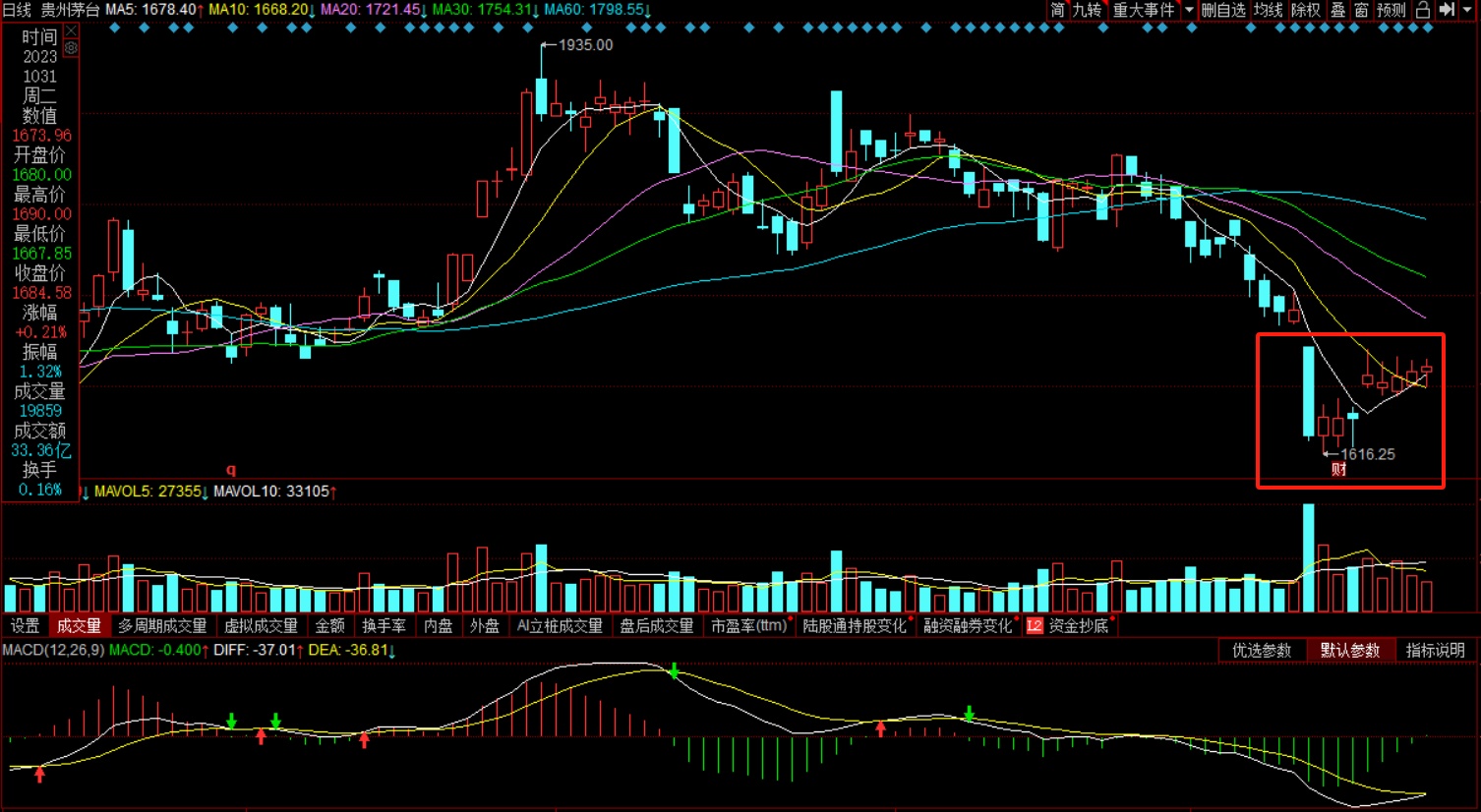1481x812 pixels.
Task: Select the 金额 tab
Action: [329, 626]
